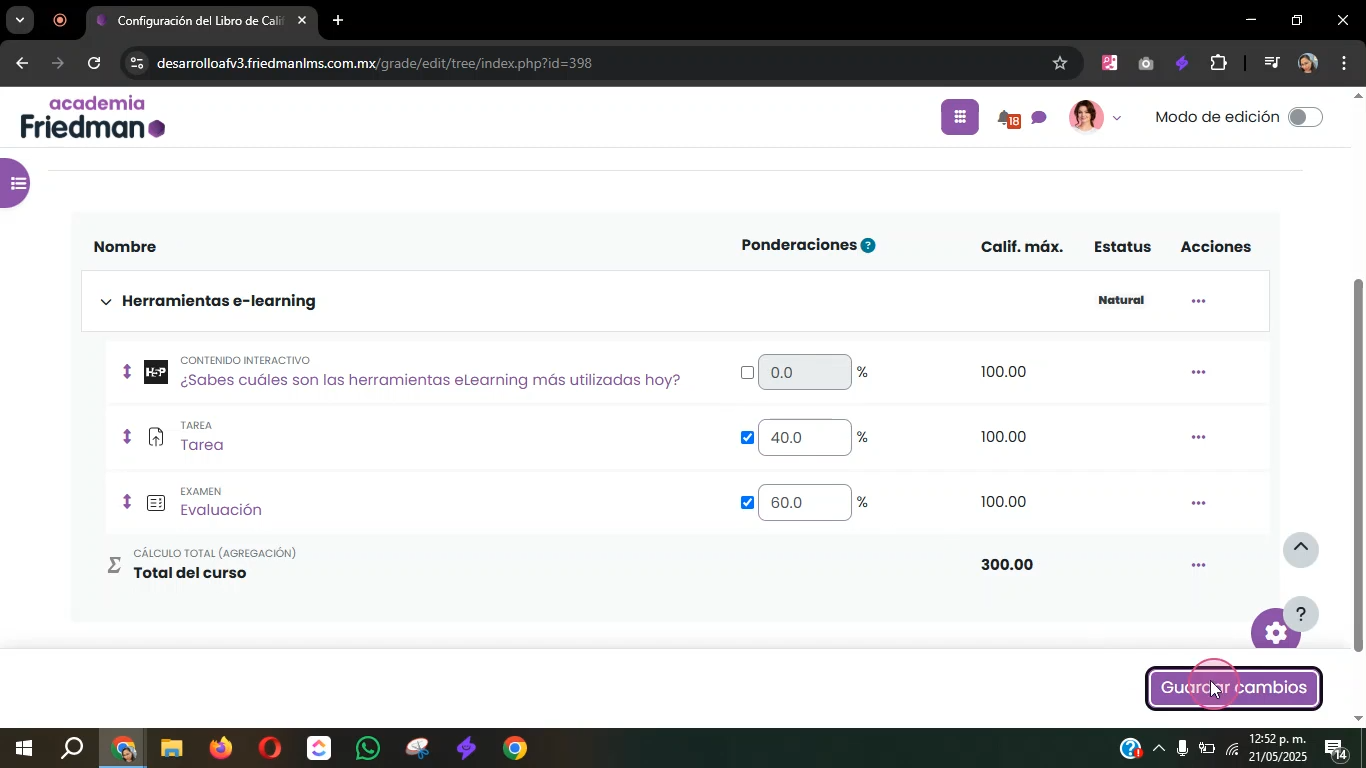Open WhatsApp from the taskbar
Viewport: 1366px width, 768px height.
368,748
